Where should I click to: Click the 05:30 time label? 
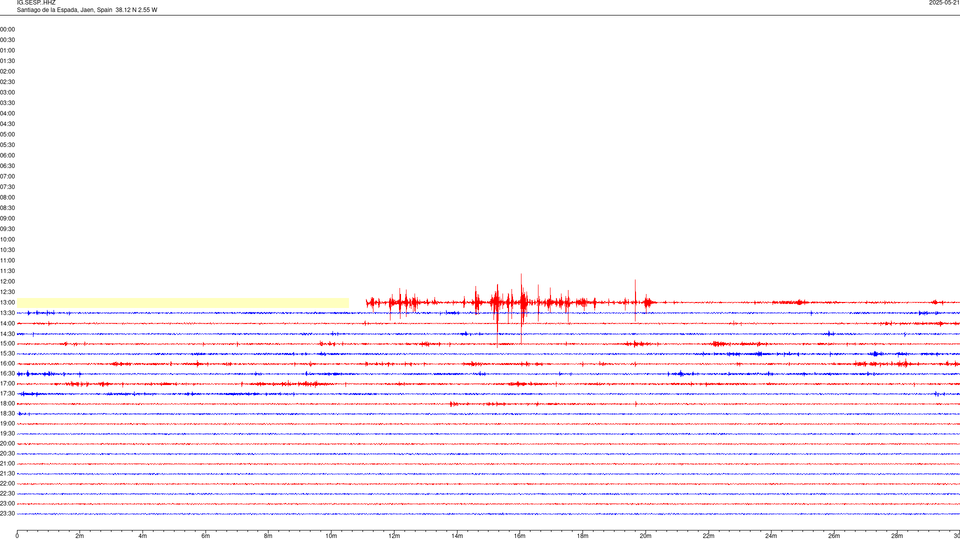7,144
